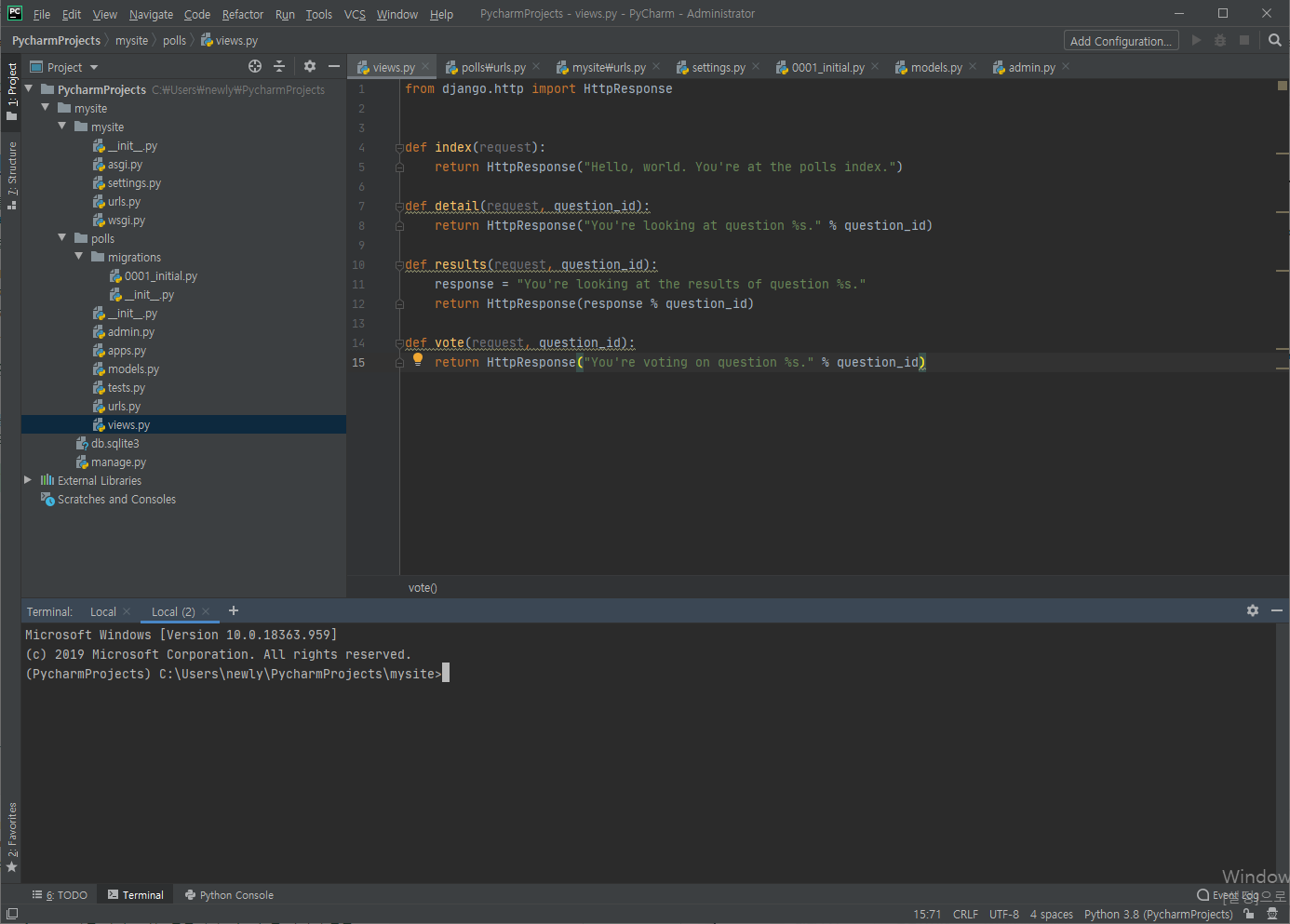Viewport: 1290px width, 924px height.
Task: Click the tool windows toggle icon in status bar corner
Action: [12, 914]
